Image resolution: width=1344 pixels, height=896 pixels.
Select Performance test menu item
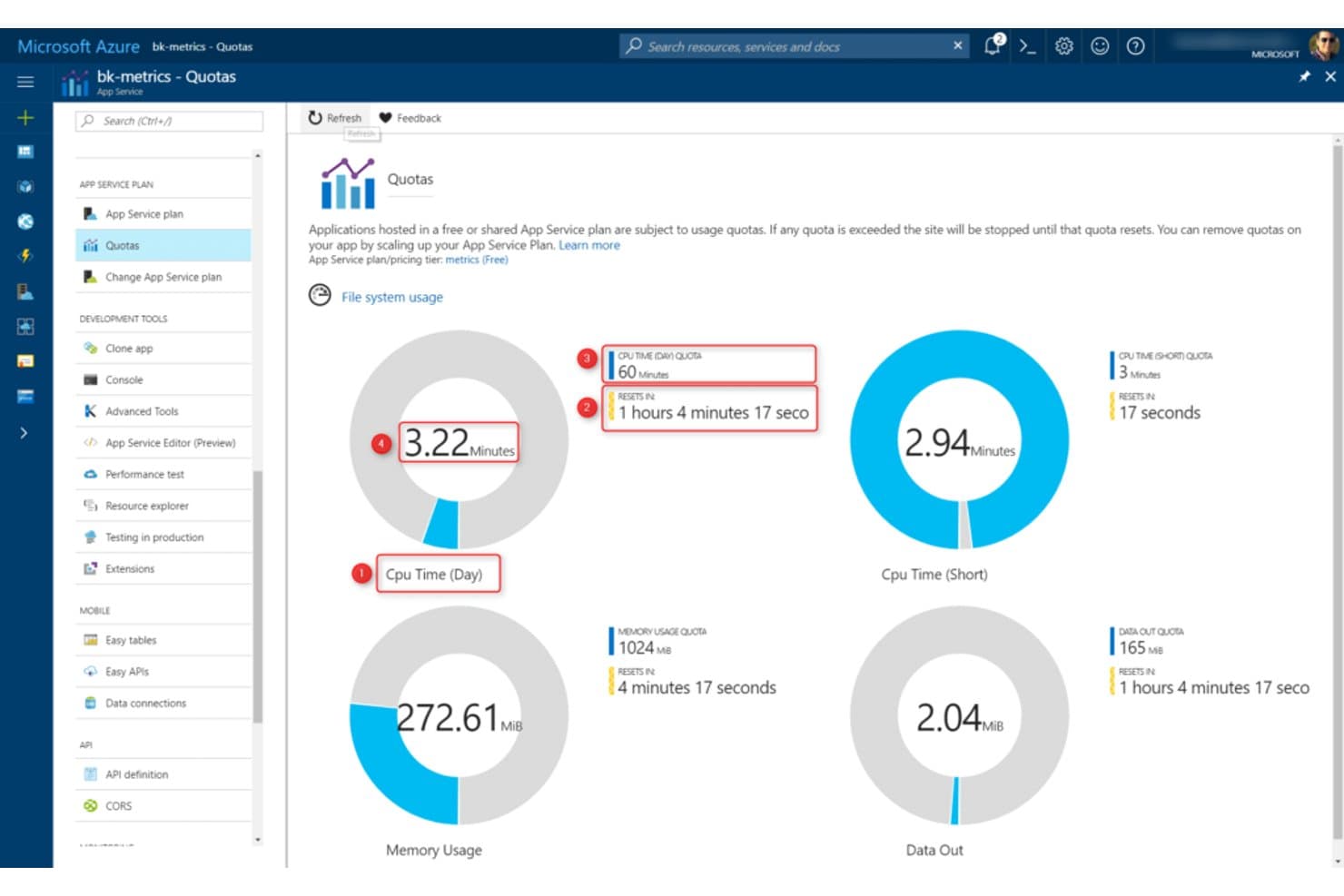point(163,474)
